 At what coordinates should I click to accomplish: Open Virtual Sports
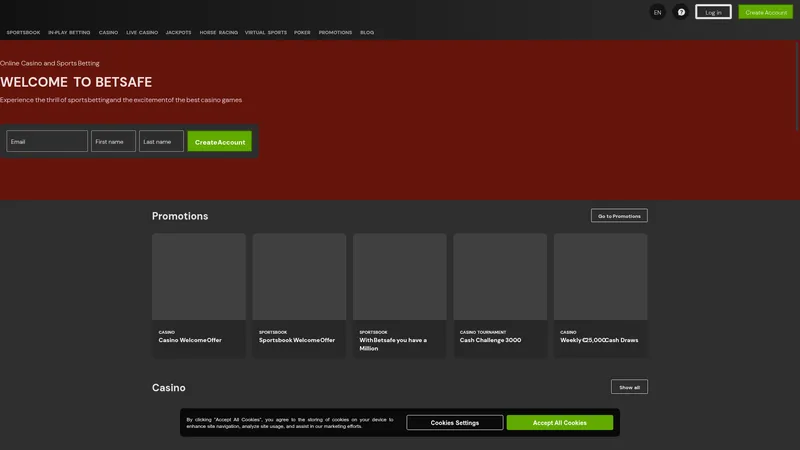click(x=265, y=32)
